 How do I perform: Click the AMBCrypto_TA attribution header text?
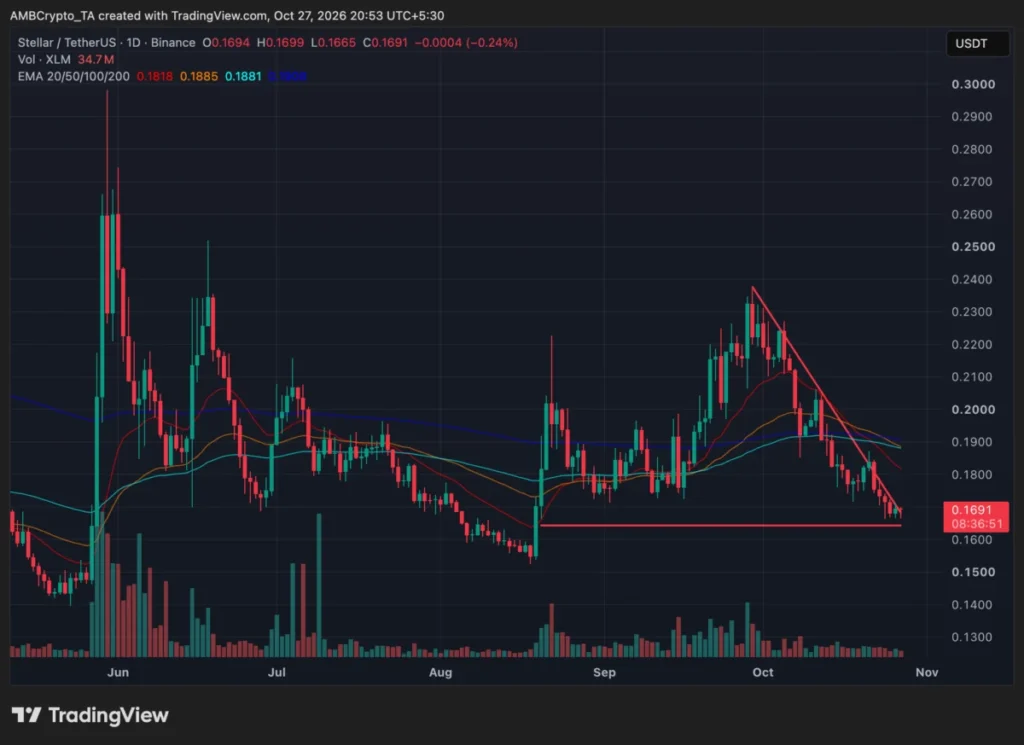point(227,15)
